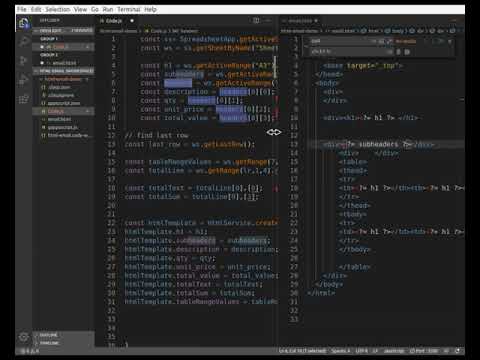Image resolution: width=480 pixels, height=360 pixels.
Task: Open the File menu
Action: click(22, 9)
